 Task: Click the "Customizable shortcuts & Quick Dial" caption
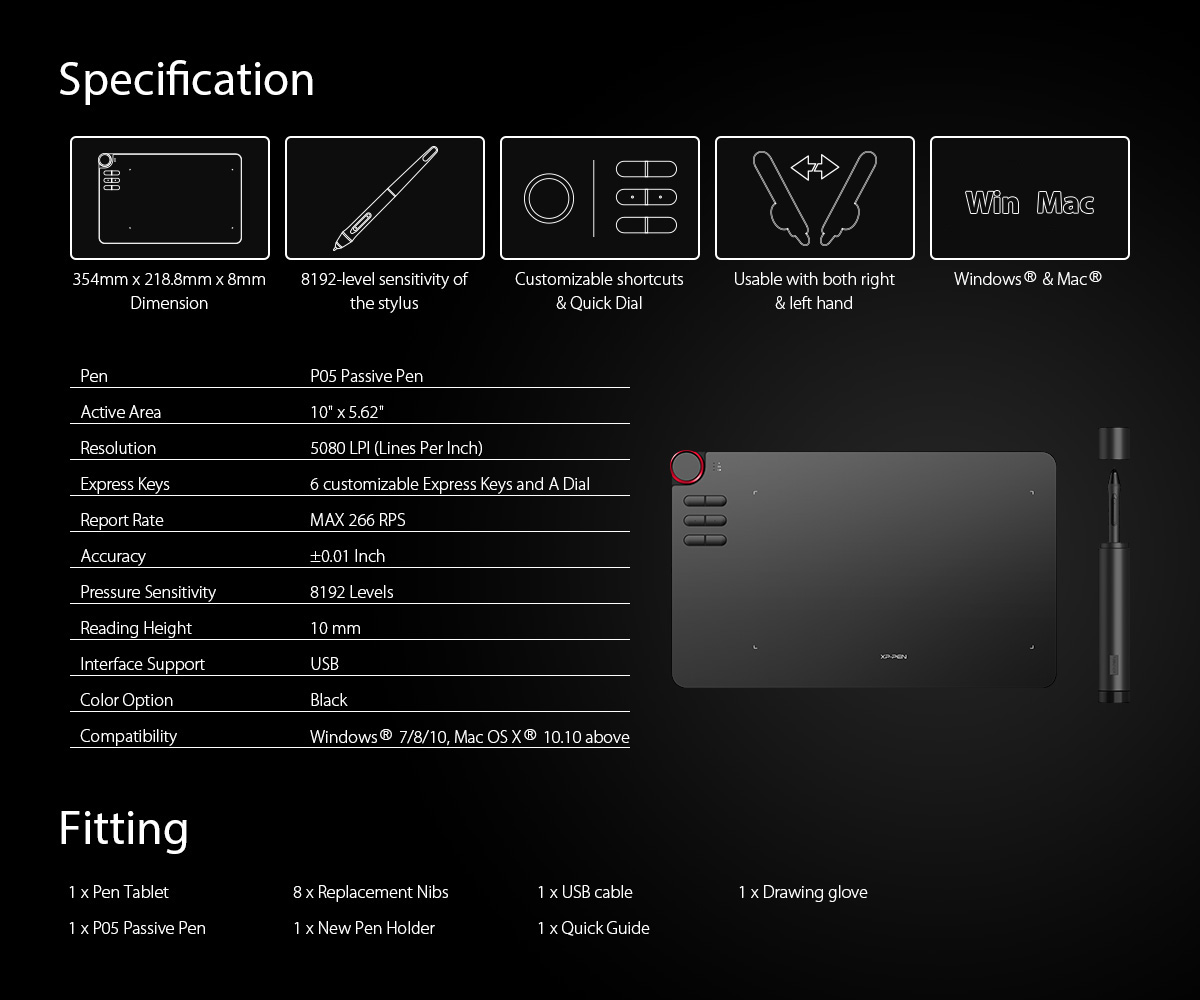click(x=599, y=291)
